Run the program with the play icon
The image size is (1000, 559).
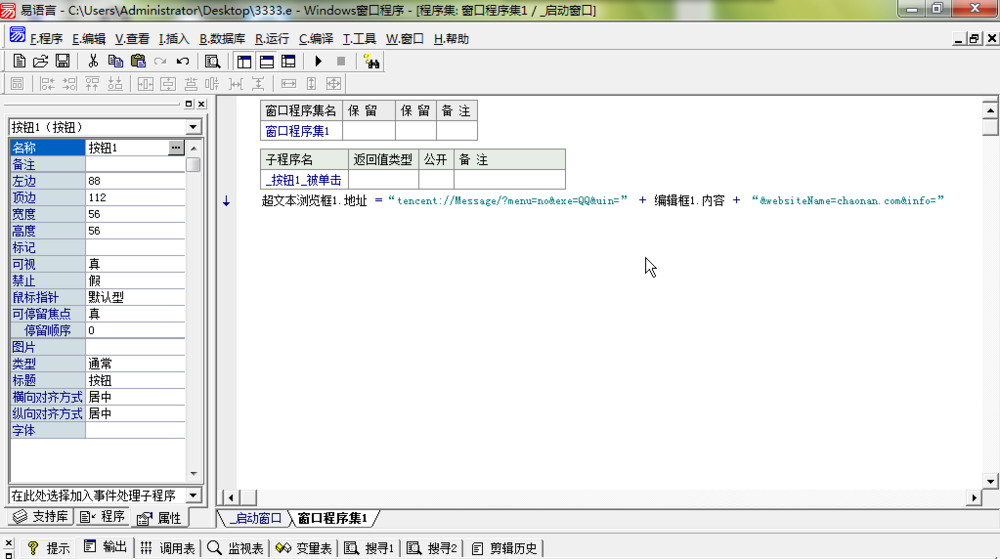click(318, 61)
